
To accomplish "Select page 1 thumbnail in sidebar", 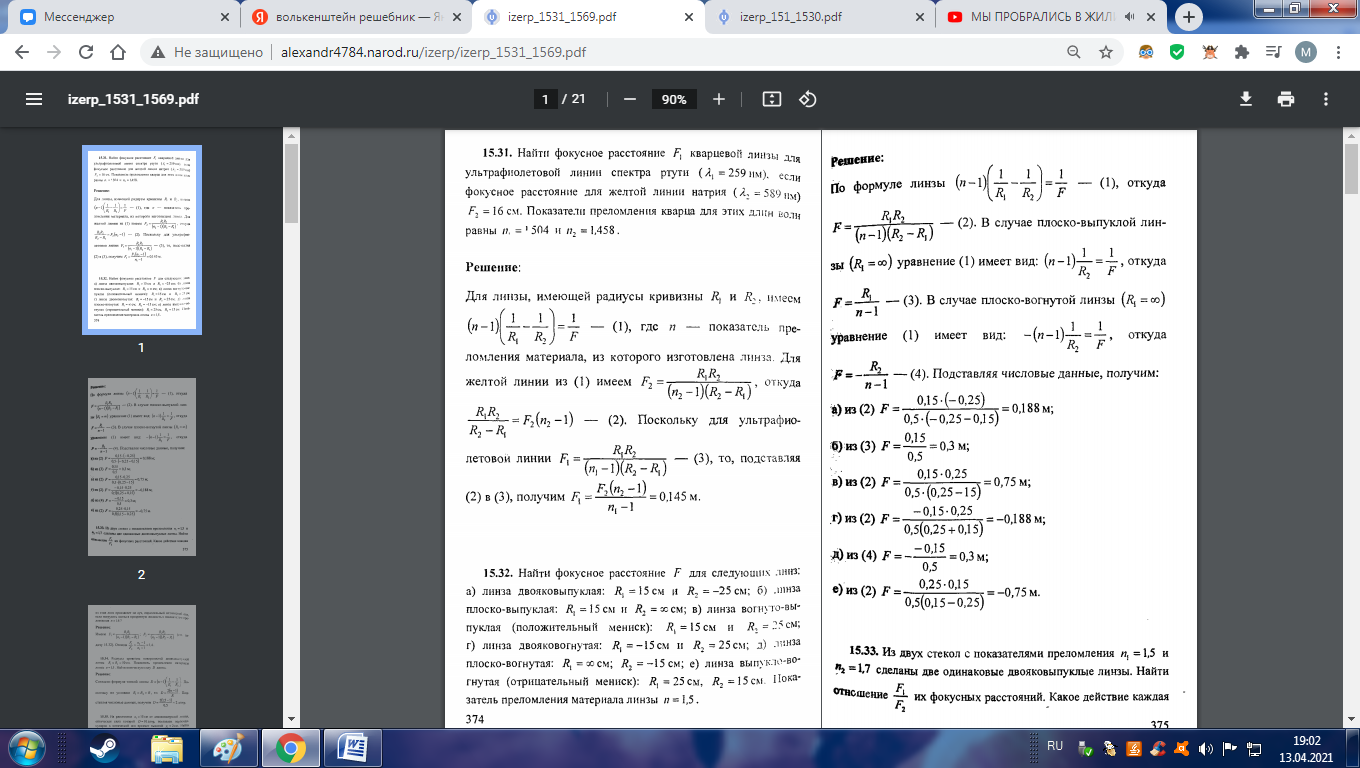I will [141, 241].
